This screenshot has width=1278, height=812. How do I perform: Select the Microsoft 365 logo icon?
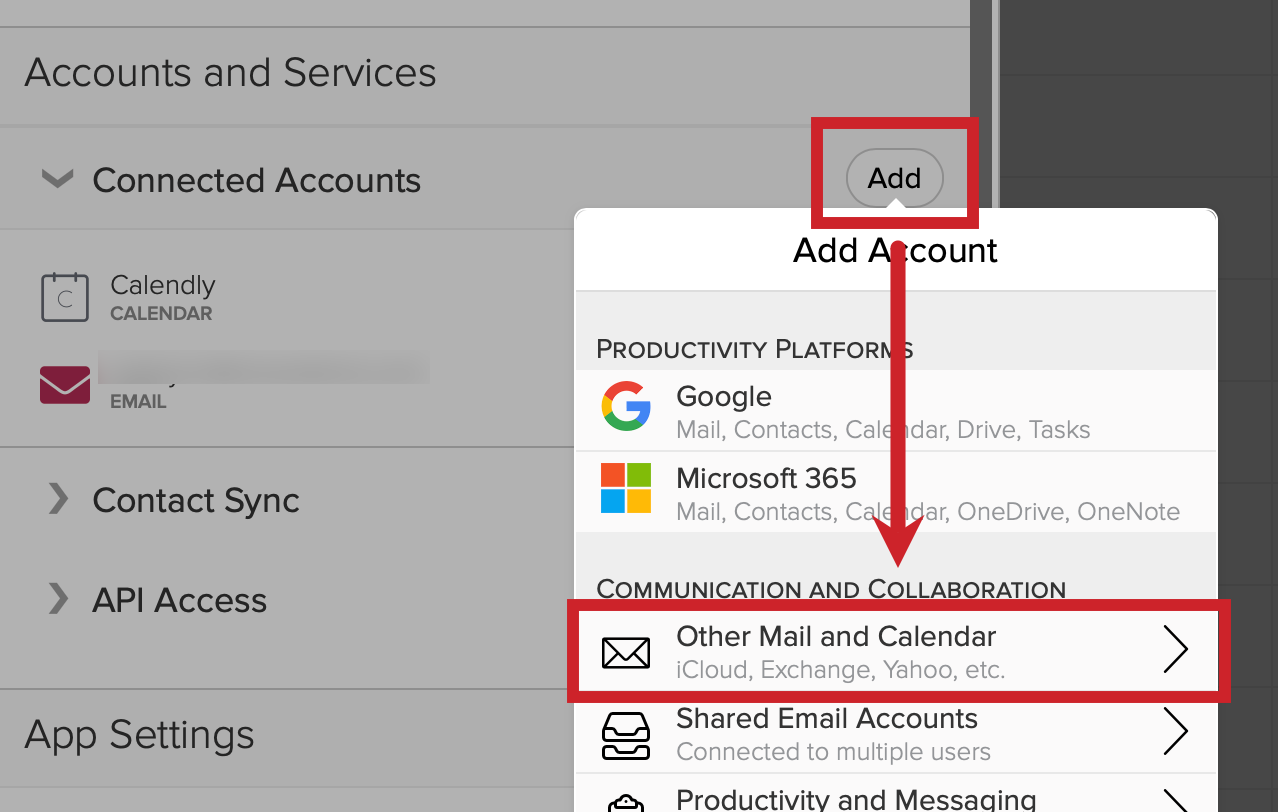(626, 488)
